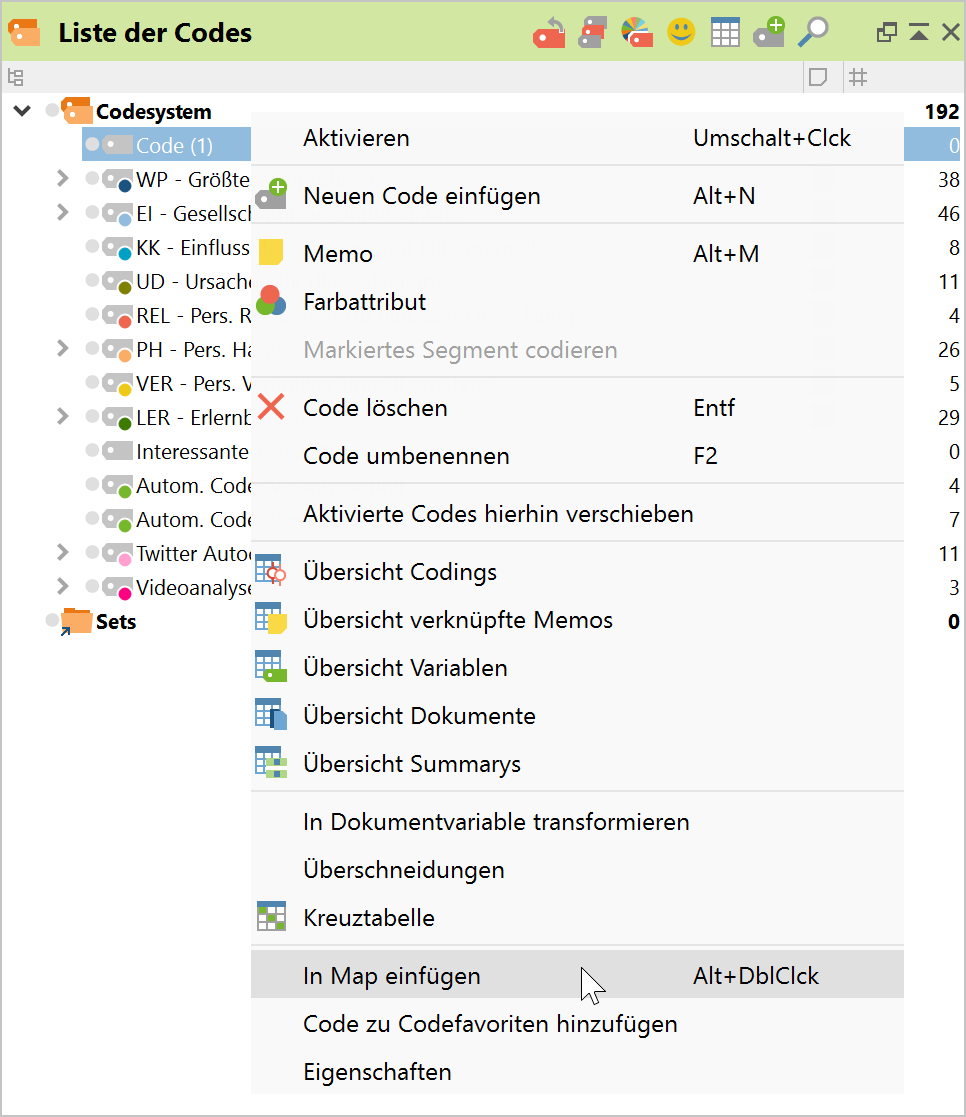Select the Autom. Code row with frequency 7
Screen dimensions: 966x1117
[x=193, y=520]
